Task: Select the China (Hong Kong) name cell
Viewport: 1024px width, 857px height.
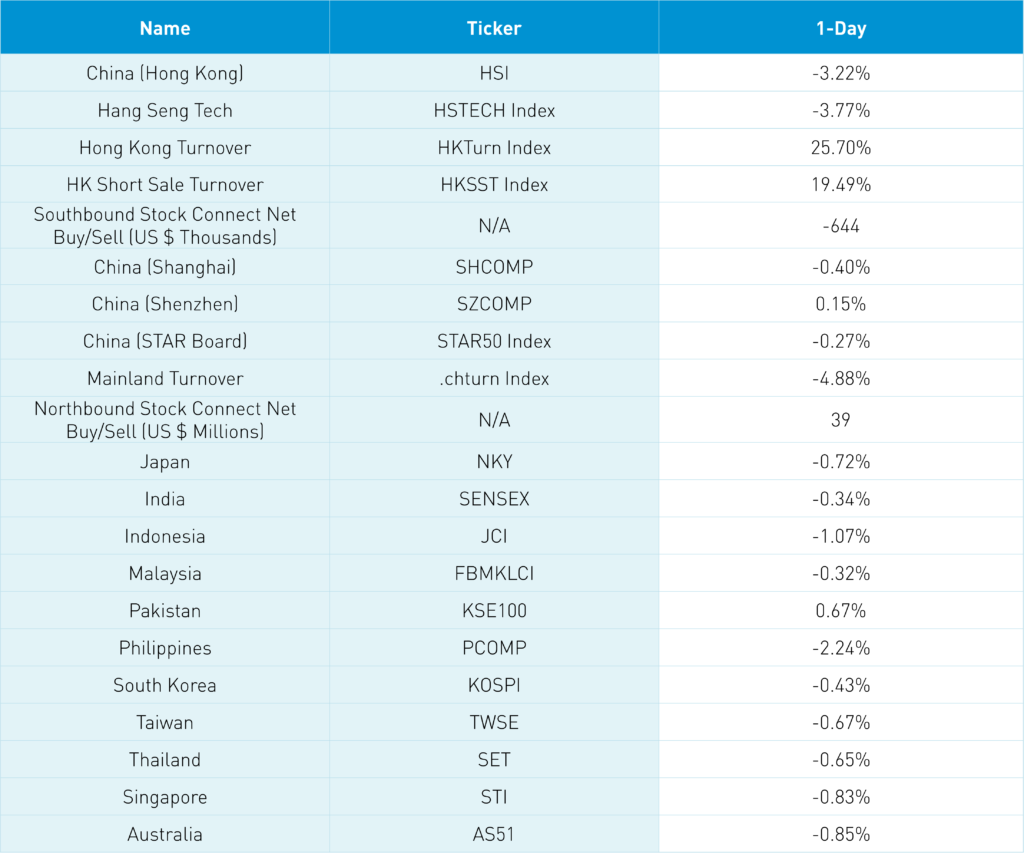Action: (x=165, y=73)
